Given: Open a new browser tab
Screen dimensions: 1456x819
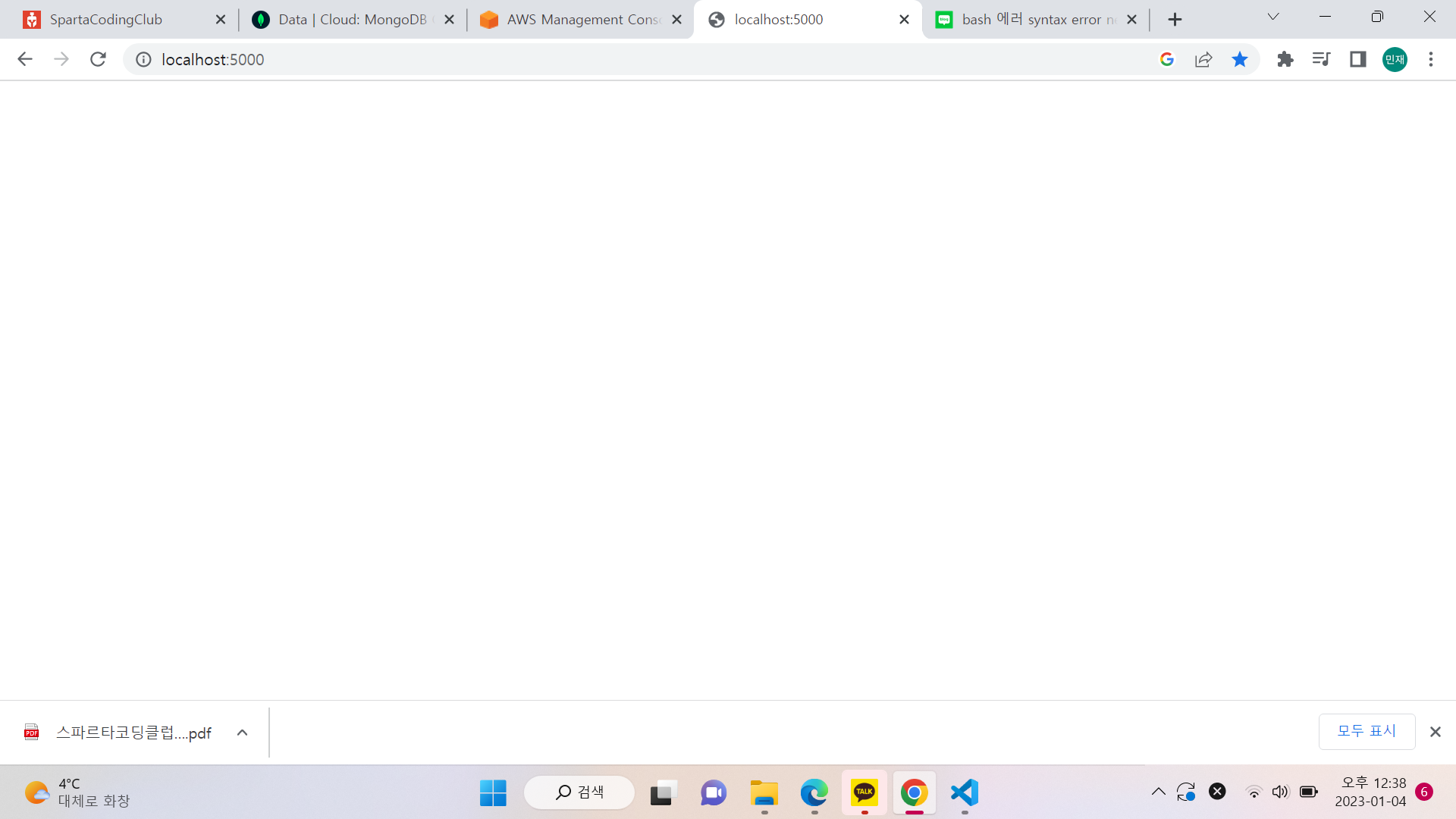Looking at the screenshot, I should click(1175, 20).
